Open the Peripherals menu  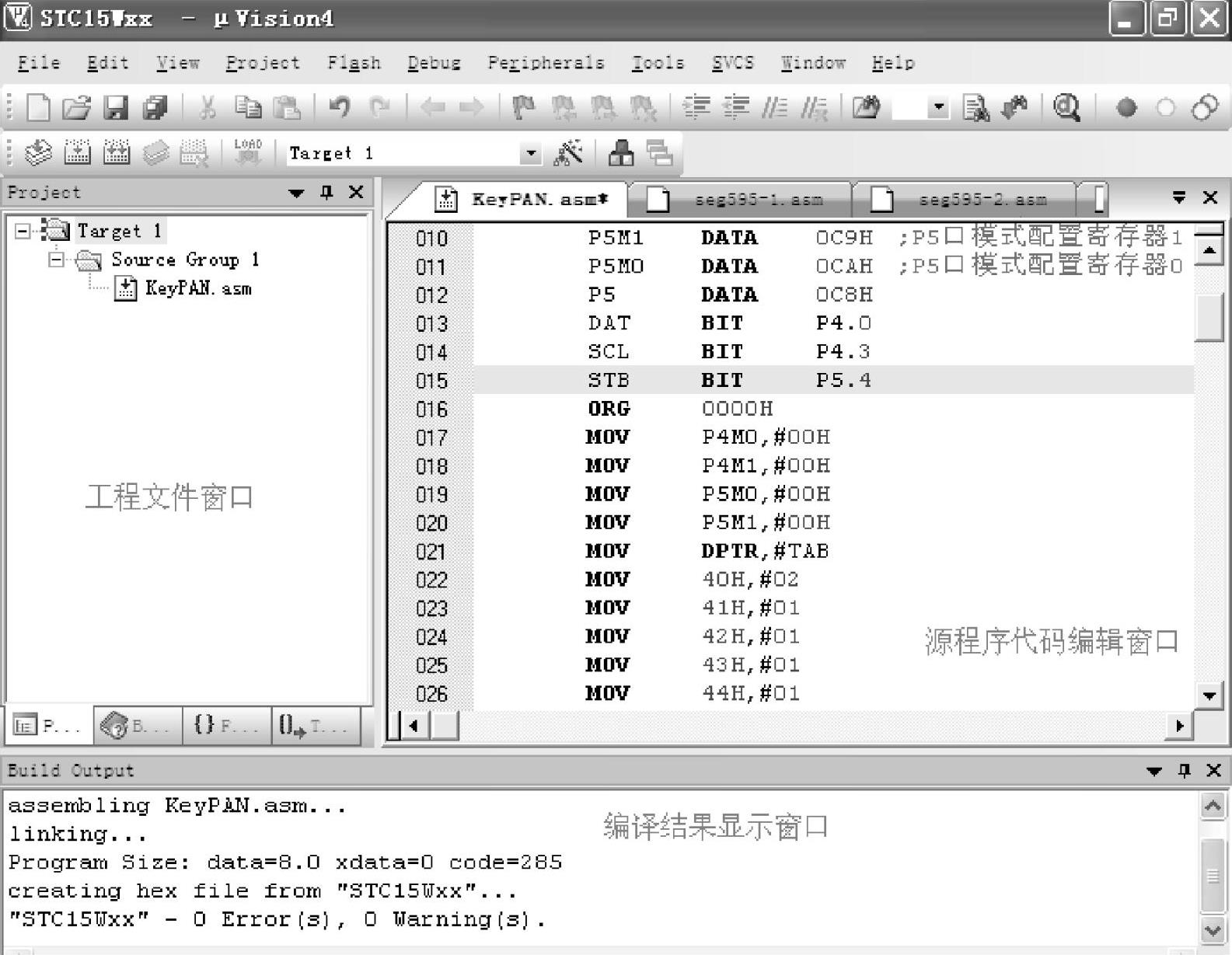pyautogui.click(x=546, y=63)
